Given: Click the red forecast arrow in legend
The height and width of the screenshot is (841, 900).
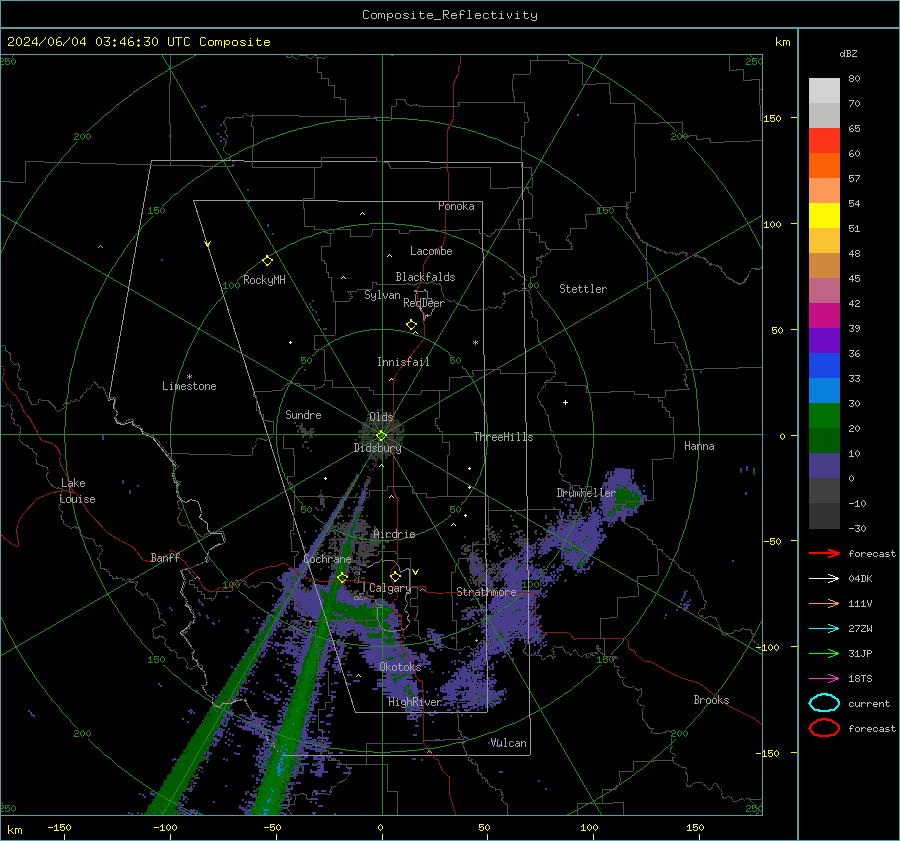Looking at the screenshot, I should pyautogui.click(x=824, y=553).
